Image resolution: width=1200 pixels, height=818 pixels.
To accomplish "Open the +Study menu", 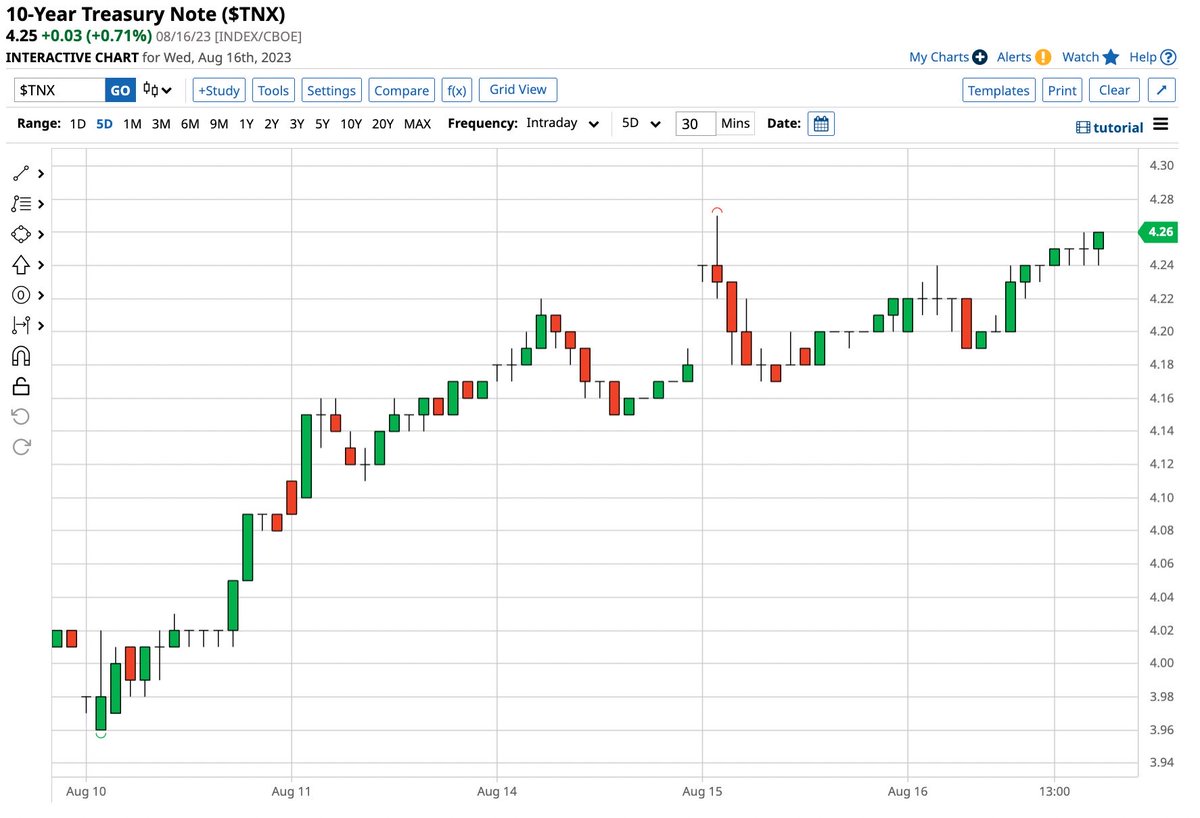I will pos(218,90).
